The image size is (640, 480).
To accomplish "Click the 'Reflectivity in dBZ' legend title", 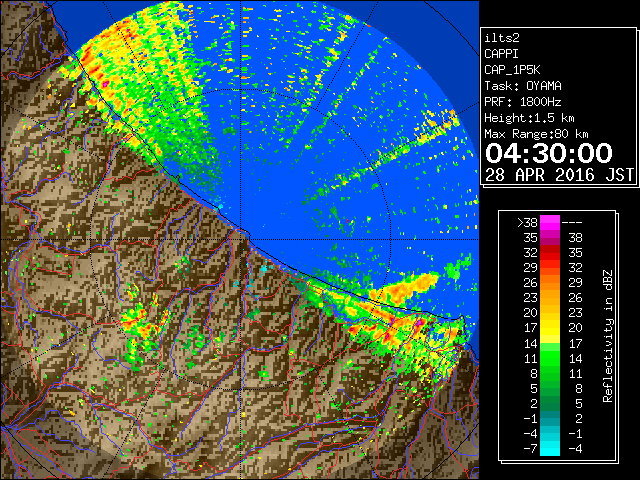I will click(x=608, y=336).
